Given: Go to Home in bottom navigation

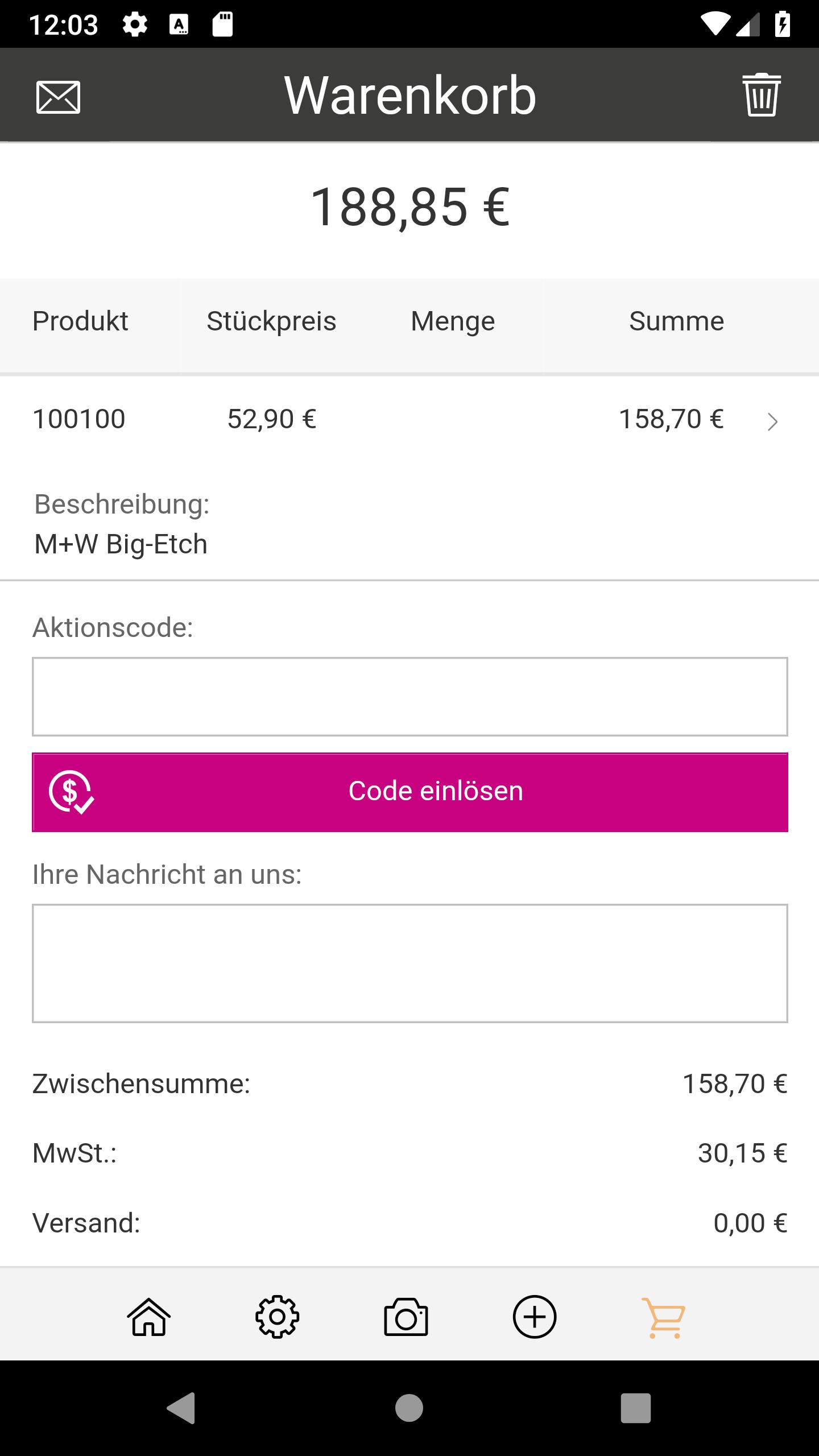Looking at the screenshot, I should 149,1316.
